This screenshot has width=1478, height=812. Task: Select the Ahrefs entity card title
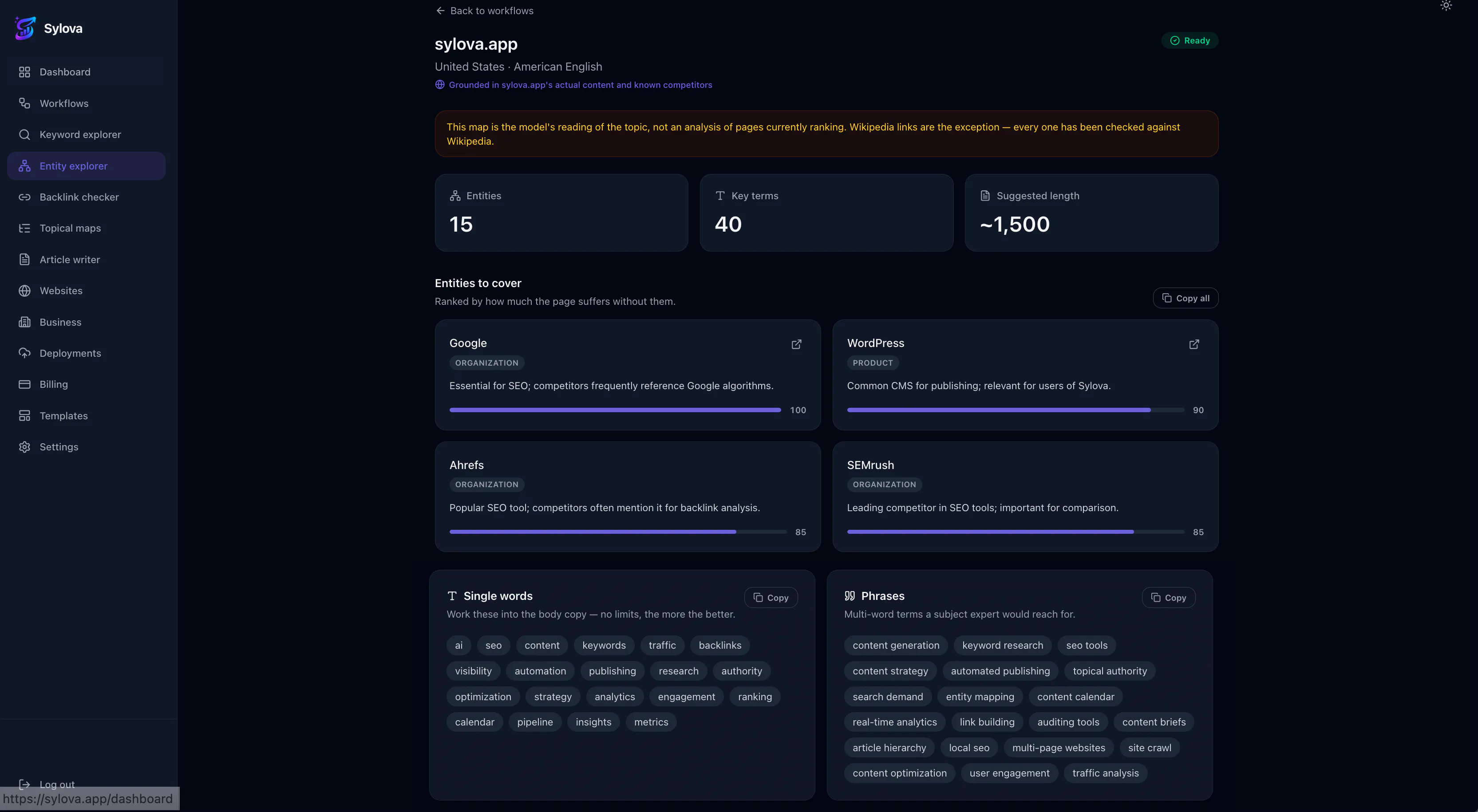[466, 465]
